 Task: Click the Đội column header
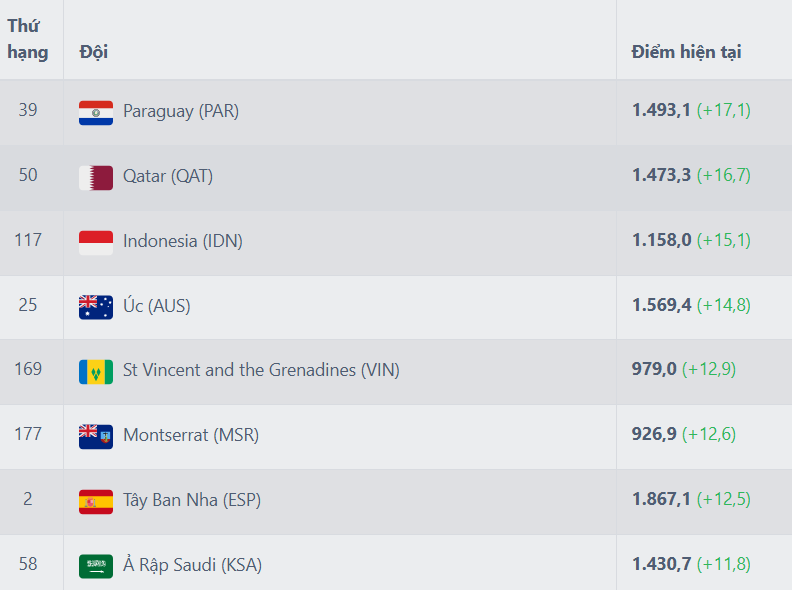tap(93, 52)
